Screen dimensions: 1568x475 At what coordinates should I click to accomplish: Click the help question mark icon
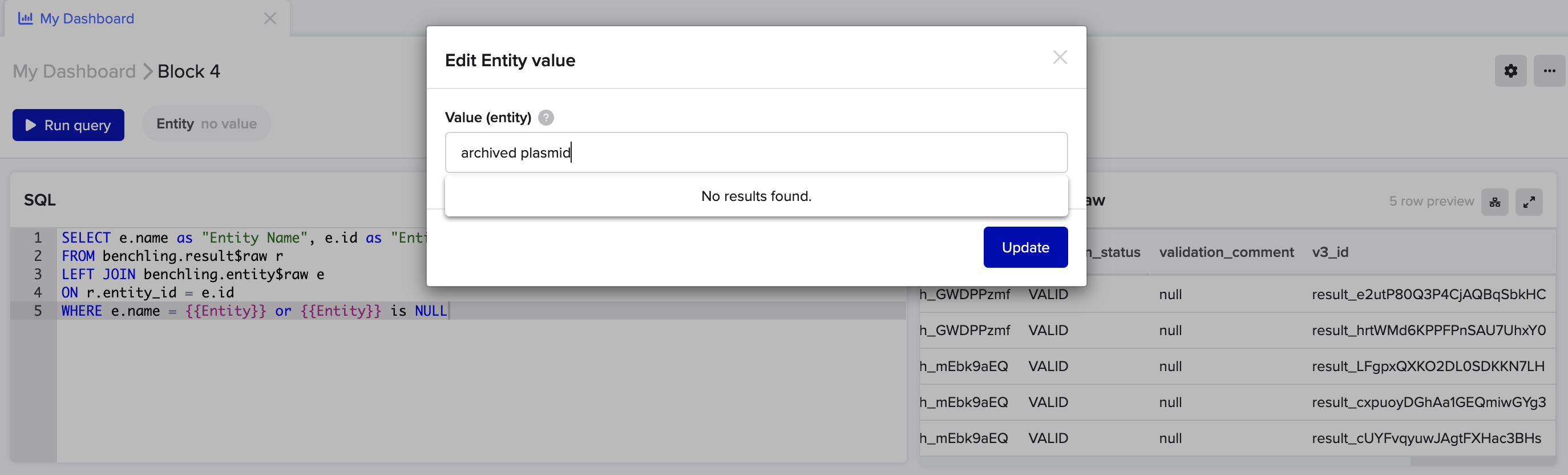(x=546, y=118)
